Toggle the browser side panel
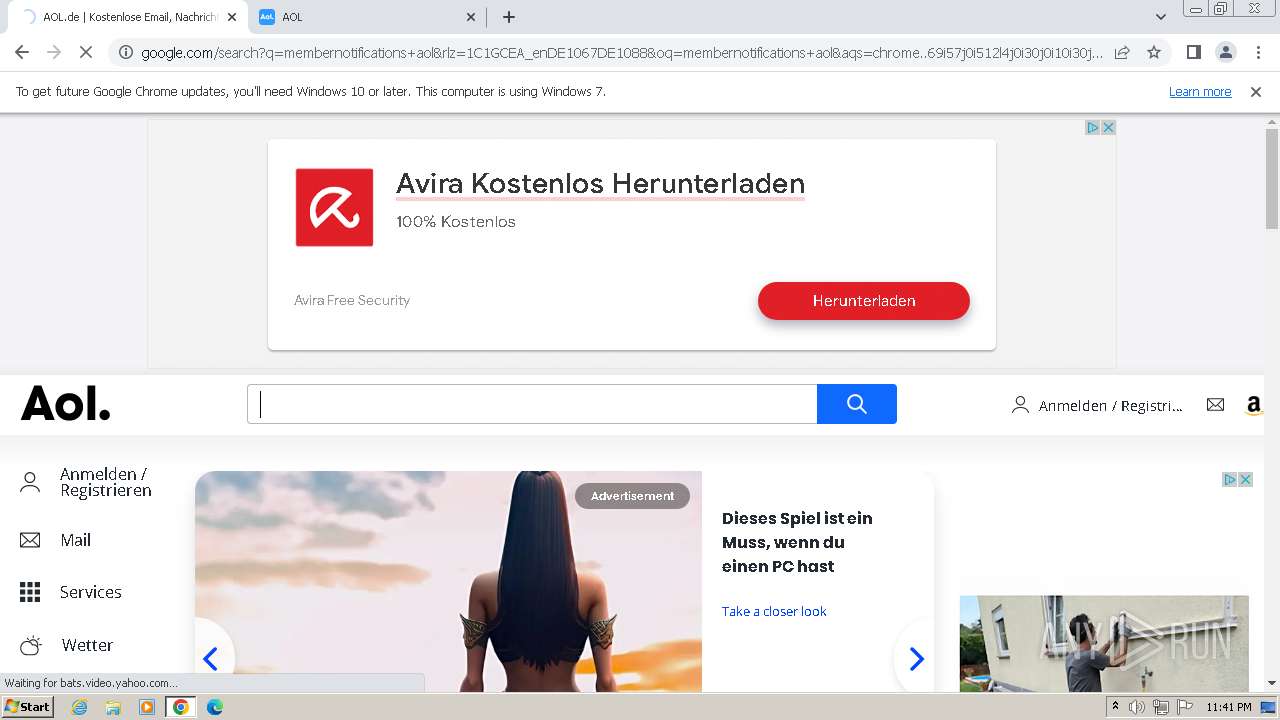The height and width of the screenshot is (720, 1280). tap(1193, 52)
